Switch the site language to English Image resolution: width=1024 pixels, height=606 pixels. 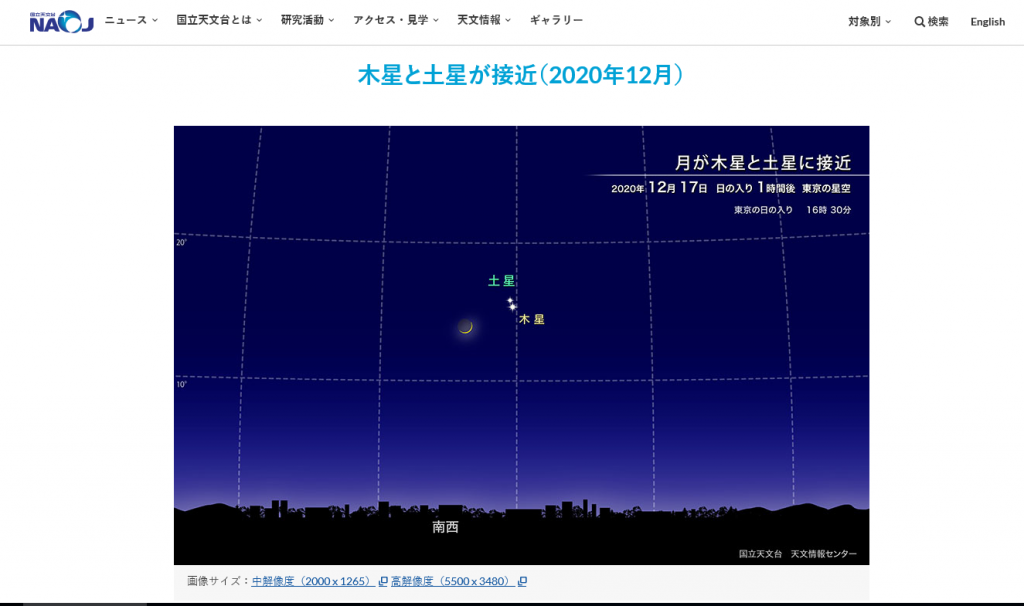tap(987, 21)
